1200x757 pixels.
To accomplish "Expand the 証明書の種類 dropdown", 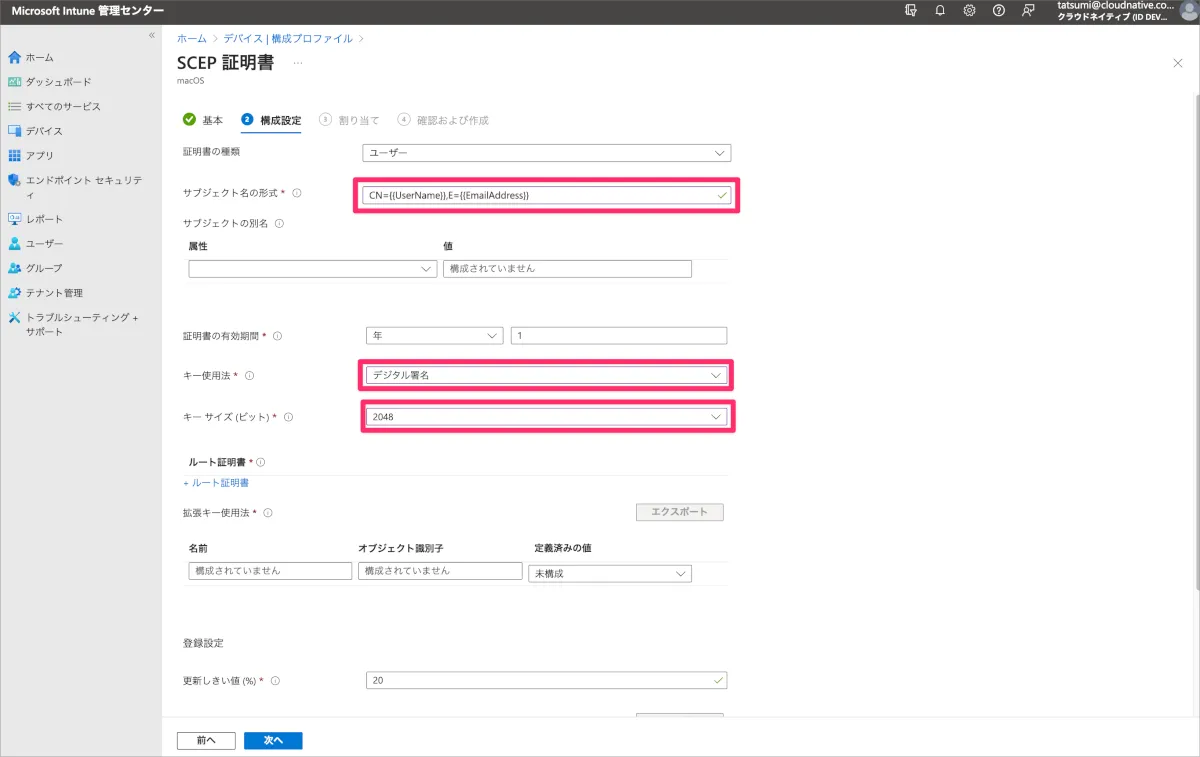I will (x=546, y=153).
